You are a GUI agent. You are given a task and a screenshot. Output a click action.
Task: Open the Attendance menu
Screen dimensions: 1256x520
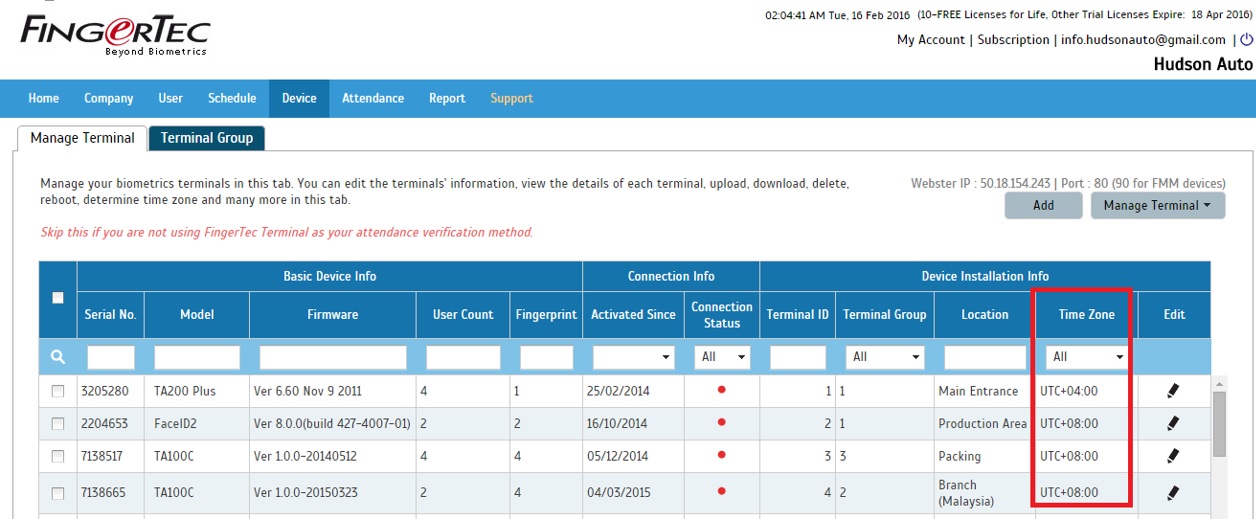[x=373, y=98]
